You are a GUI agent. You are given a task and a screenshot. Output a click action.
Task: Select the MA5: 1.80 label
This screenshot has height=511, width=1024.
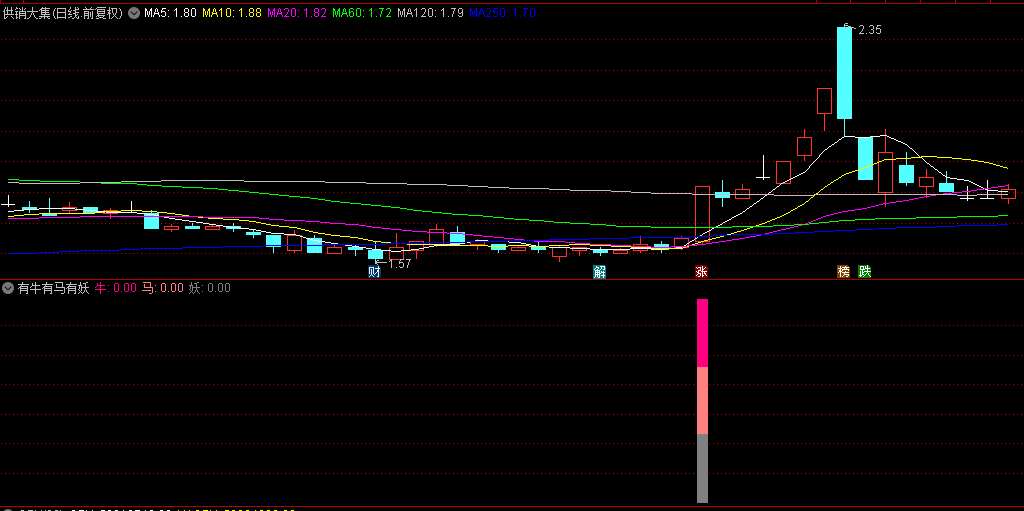170,13
